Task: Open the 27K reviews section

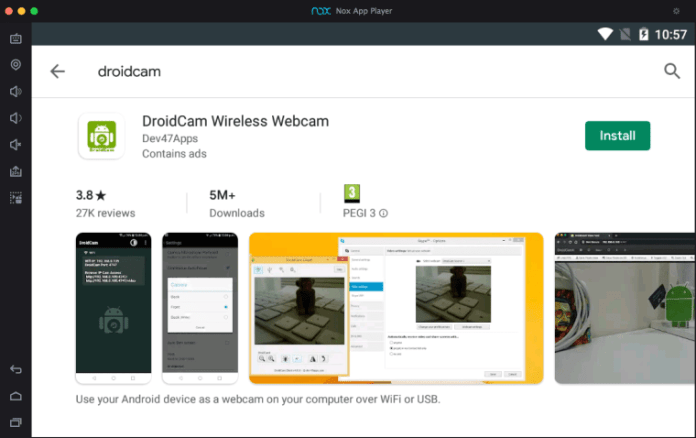Action: pos(105,213)
